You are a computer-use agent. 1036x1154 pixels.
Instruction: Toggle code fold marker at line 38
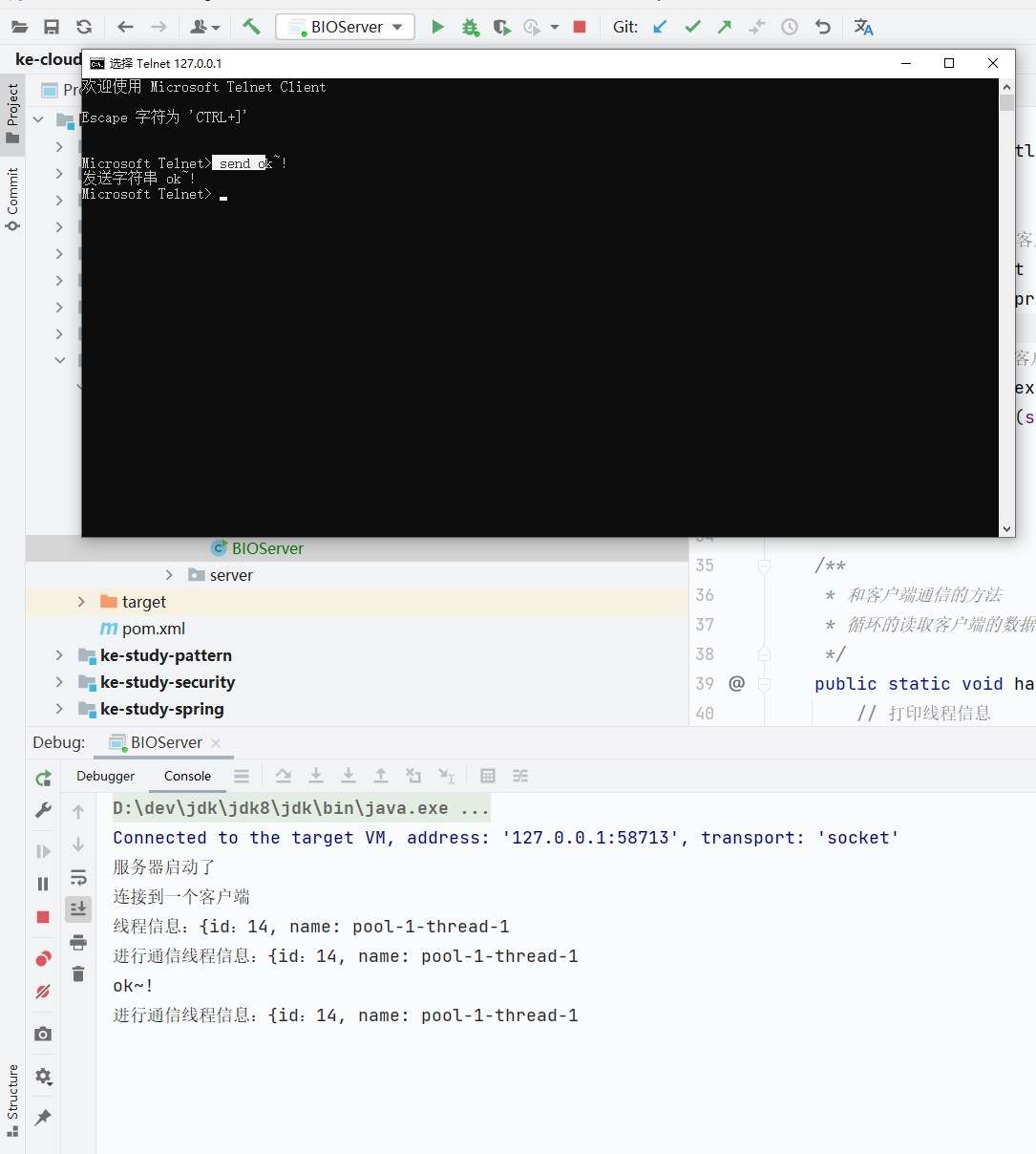coord(764,654)
